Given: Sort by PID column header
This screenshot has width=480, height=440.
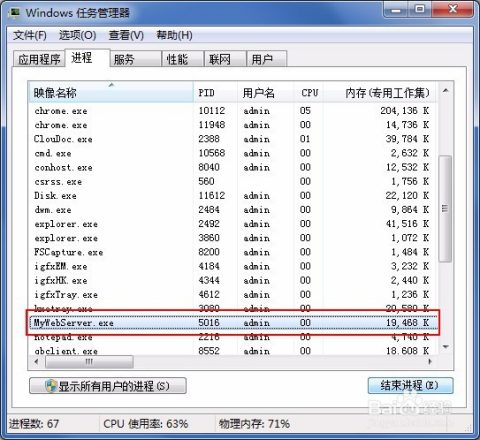Looking at the screenshot, I should pyautogui.click(x=215, y=92).
